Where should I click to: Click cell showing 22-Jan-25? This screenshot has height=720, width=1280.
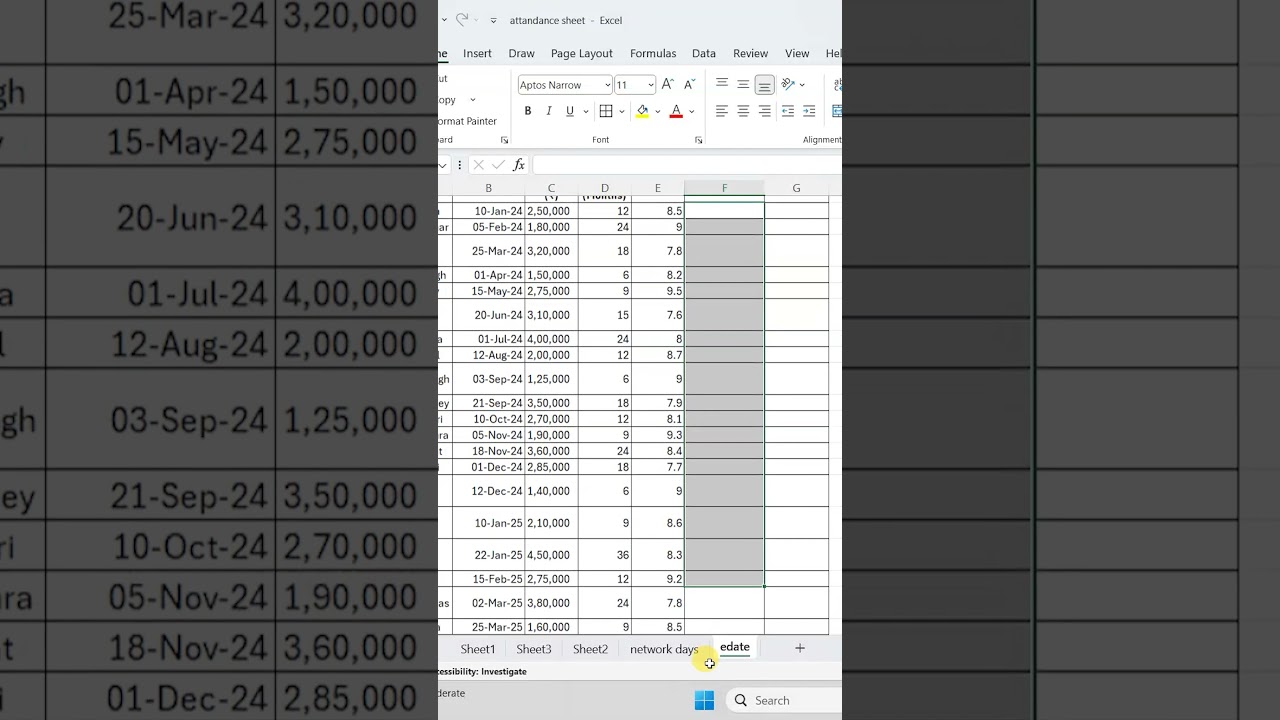click(x=488, y=555)
